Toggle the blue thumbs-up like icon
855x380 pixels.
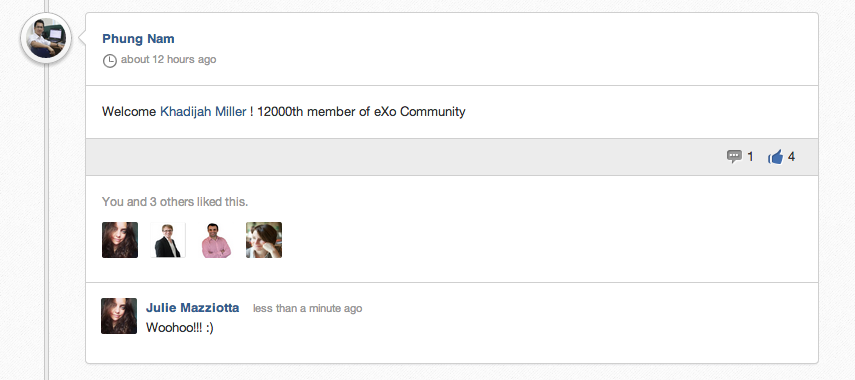click(x=775, y=157)
